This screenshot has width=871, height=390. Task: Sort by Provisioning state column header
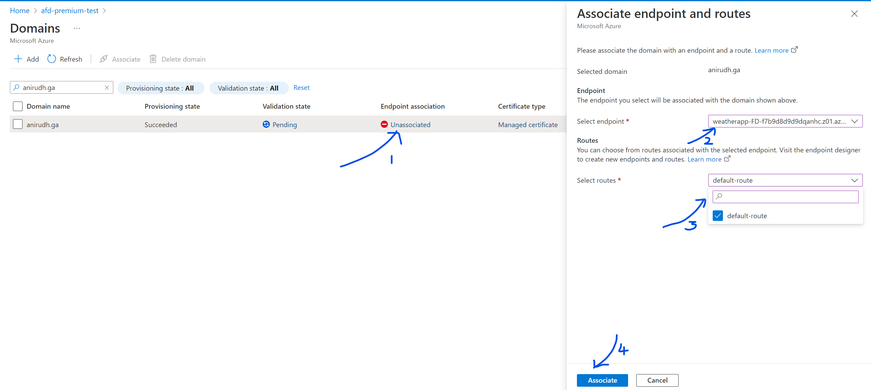pyautogui.click(x=172, y=107)
